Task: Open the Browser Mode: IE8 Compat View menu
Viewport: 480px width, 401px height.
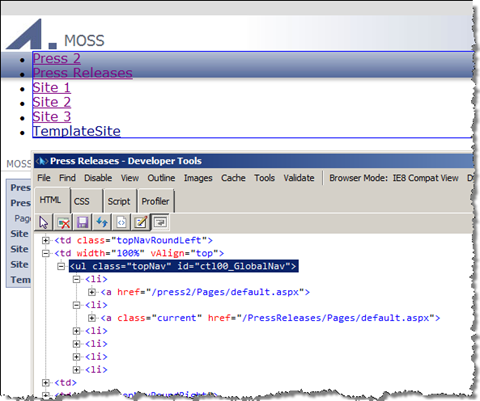Action: point(394,178)
